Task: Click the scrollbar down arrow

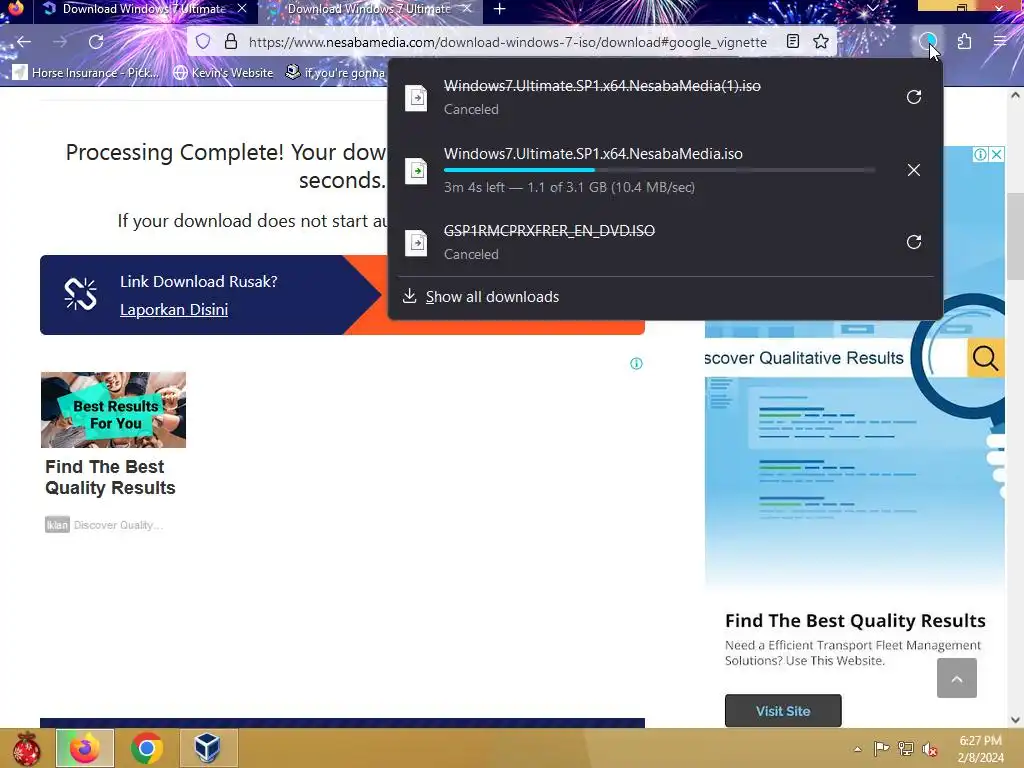Action: (x=1015, y=720)
